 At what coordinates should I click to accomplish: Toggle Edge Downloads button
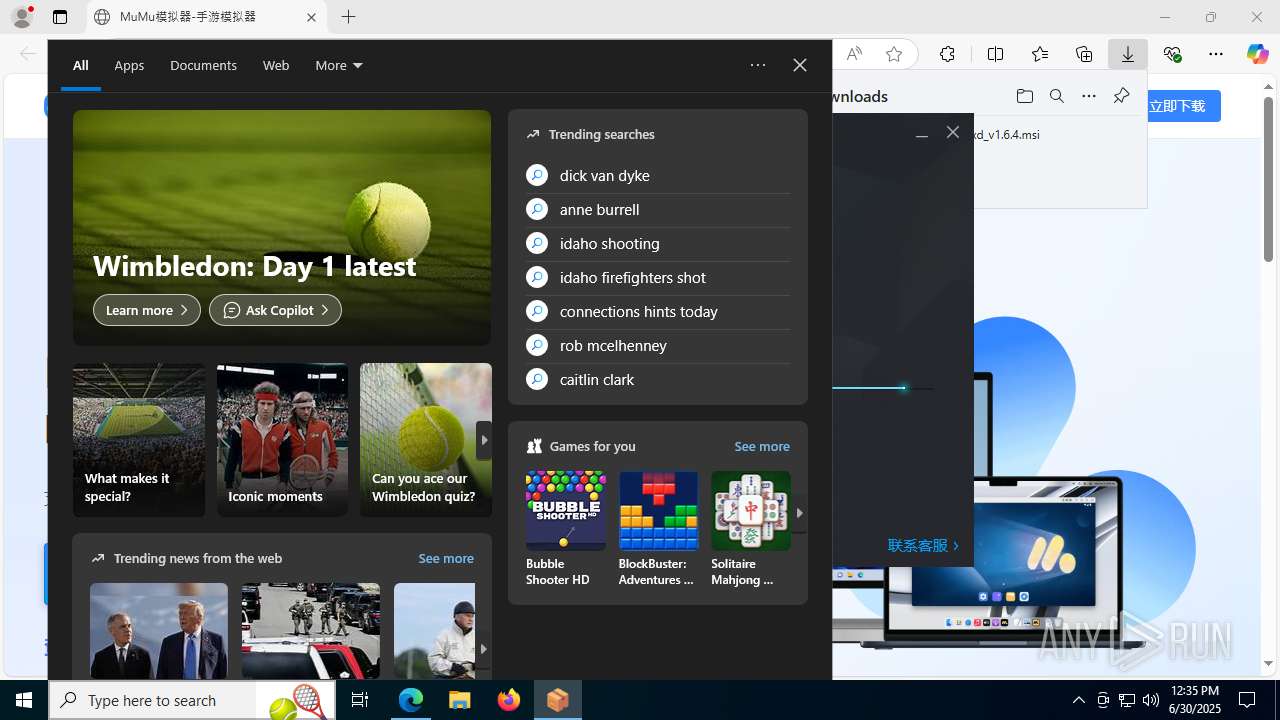tap(1128, 54)
